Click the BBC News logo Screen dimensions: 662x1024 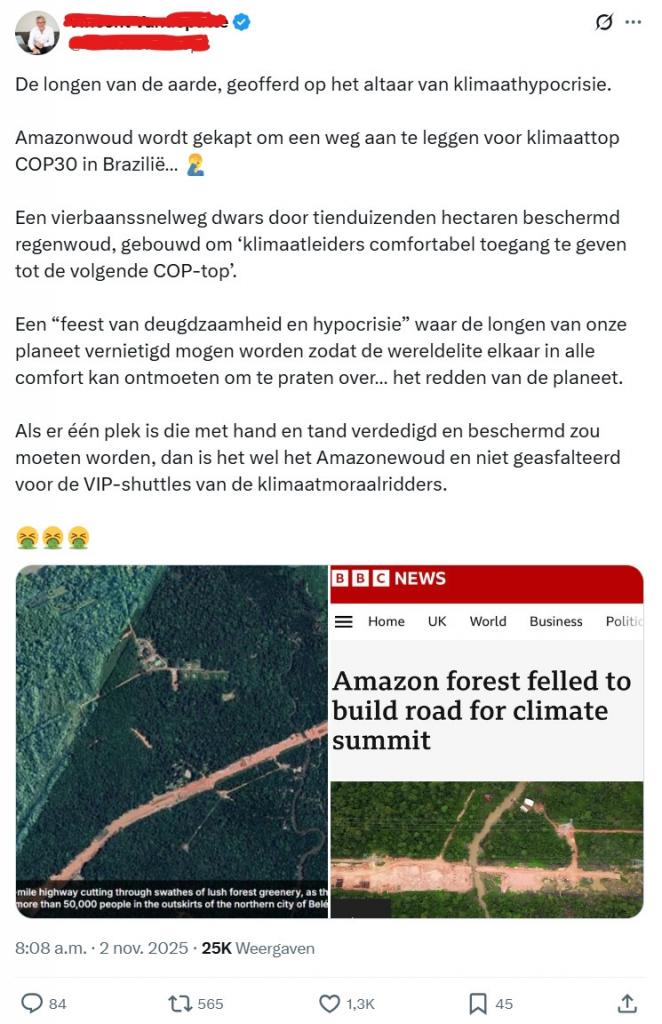tap(389, 579)
